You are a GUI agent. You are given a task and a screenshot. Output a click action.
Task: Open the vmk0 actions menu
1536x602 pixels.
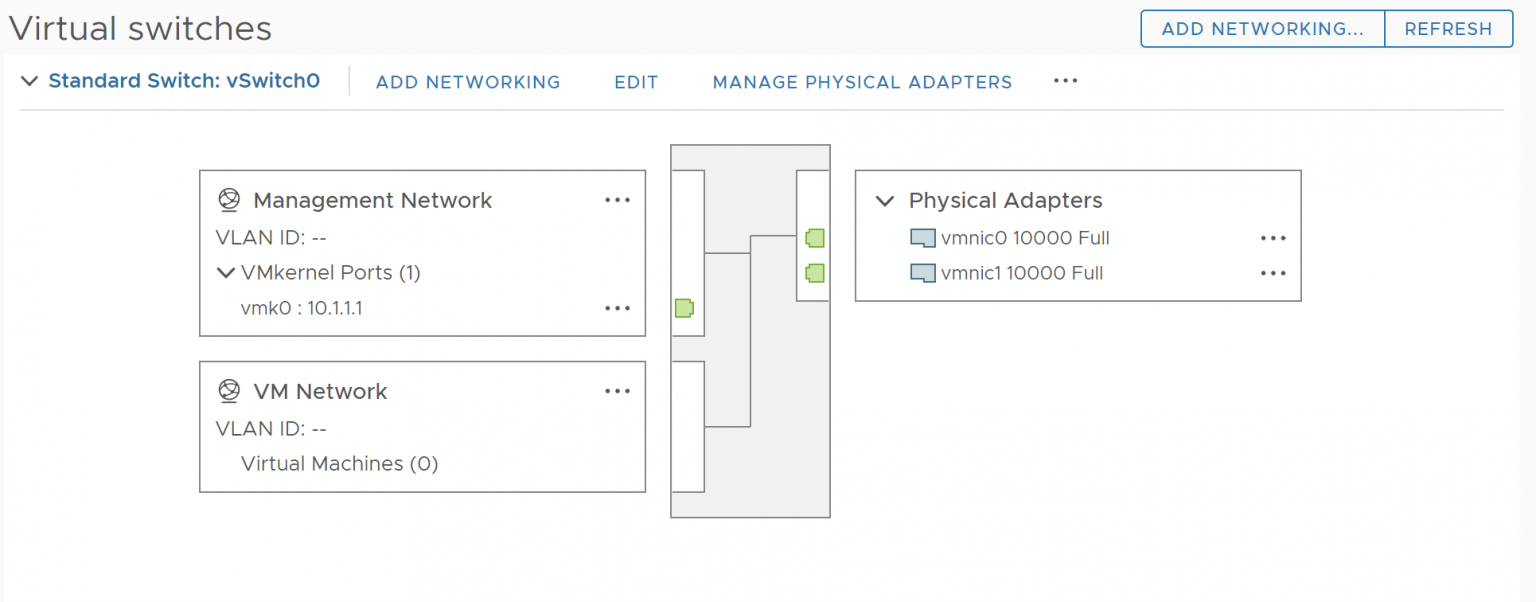click(x=617, y=308)
